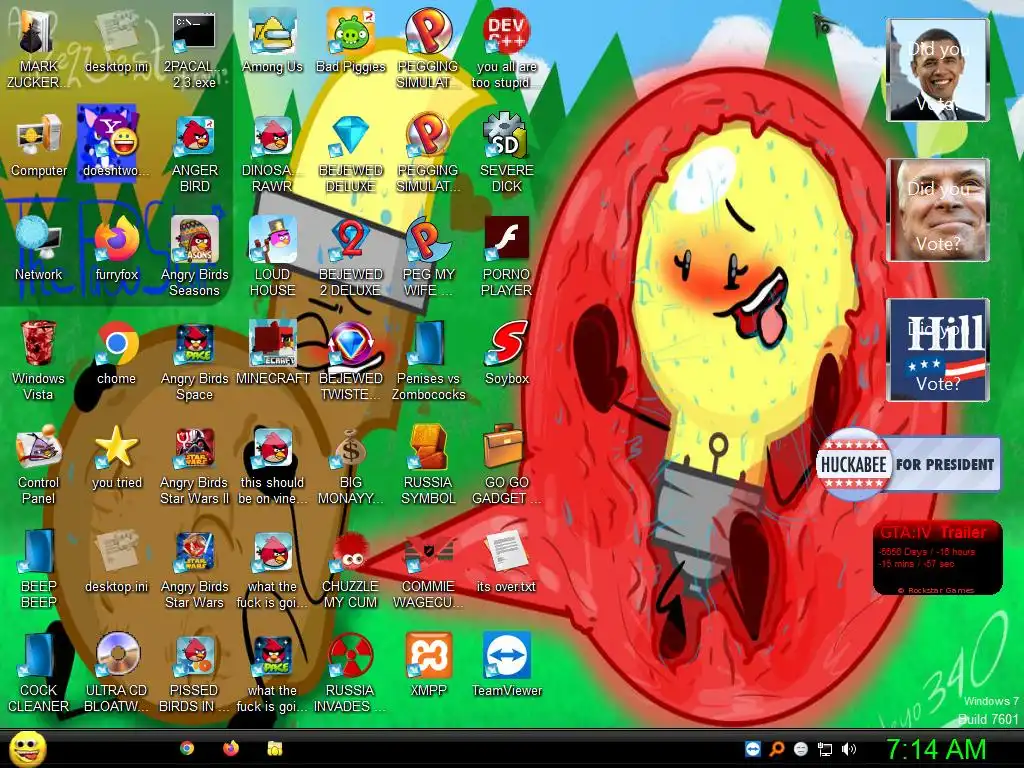Click the smiley face tray icon
Viewport: 1024px width, 768px height.
(x=801, y=749)
